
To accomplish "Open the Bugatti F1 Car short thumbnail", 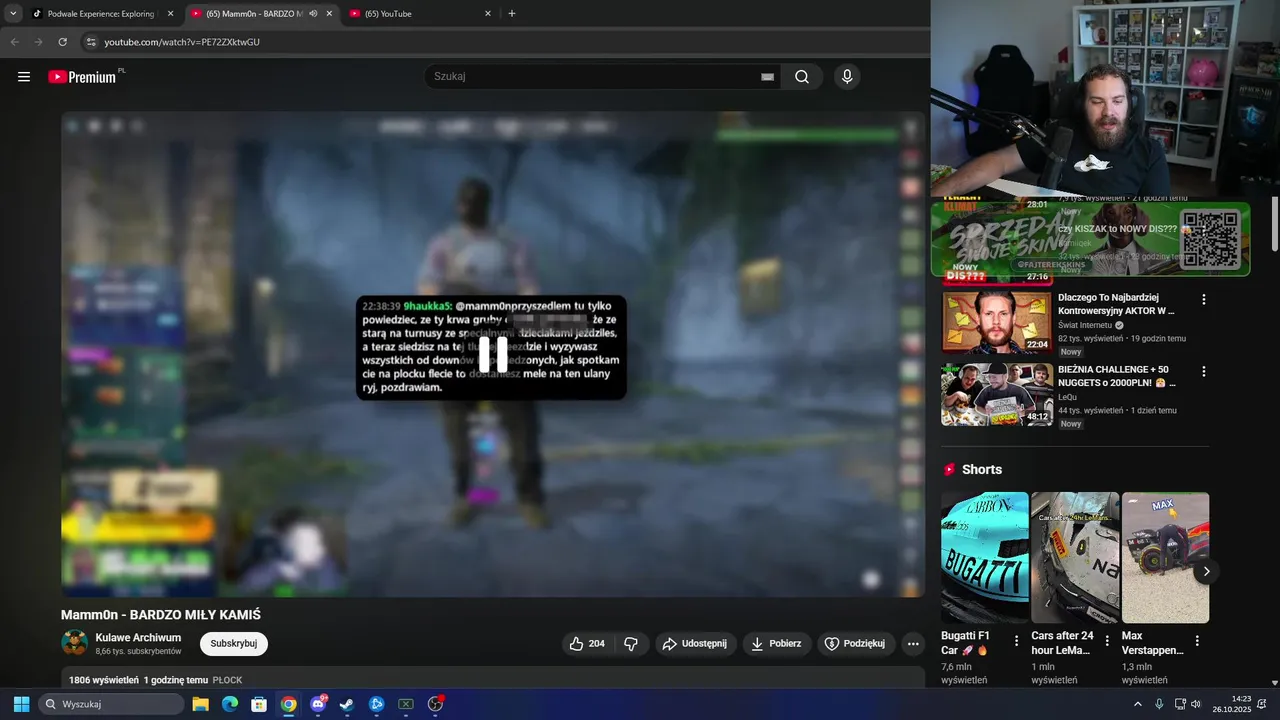I will click(x=985, y=557).
